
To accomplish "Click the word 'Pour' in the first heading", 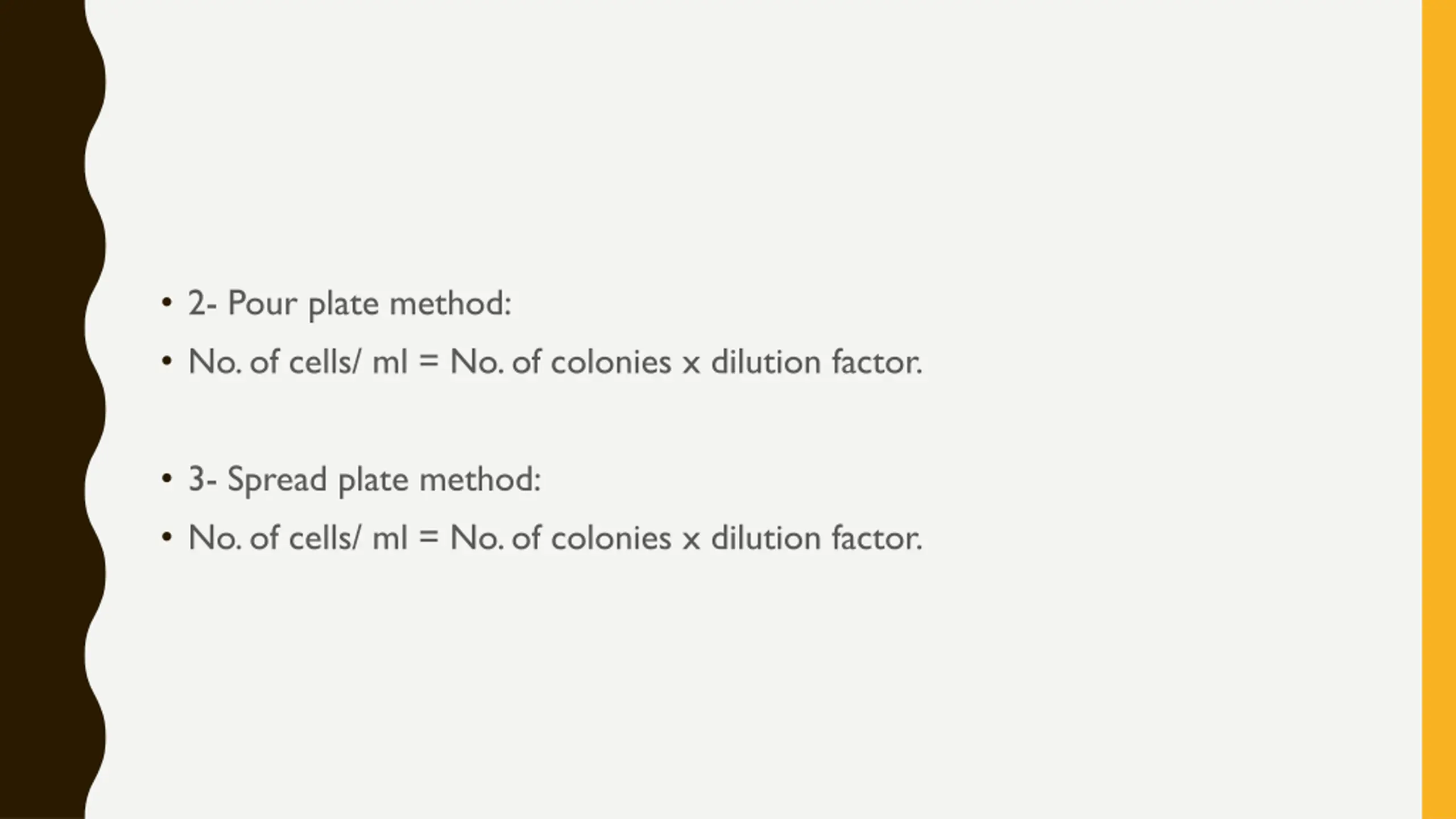I will [262, 303].
